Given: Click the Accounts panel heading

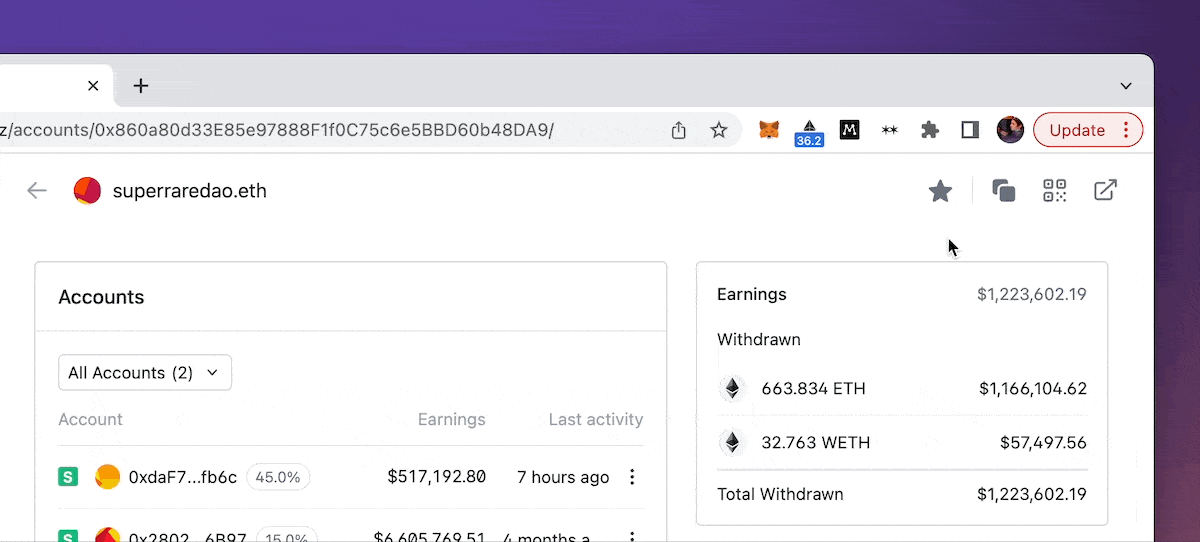Looking at the screenshot, I should click(x=101, y=297).
